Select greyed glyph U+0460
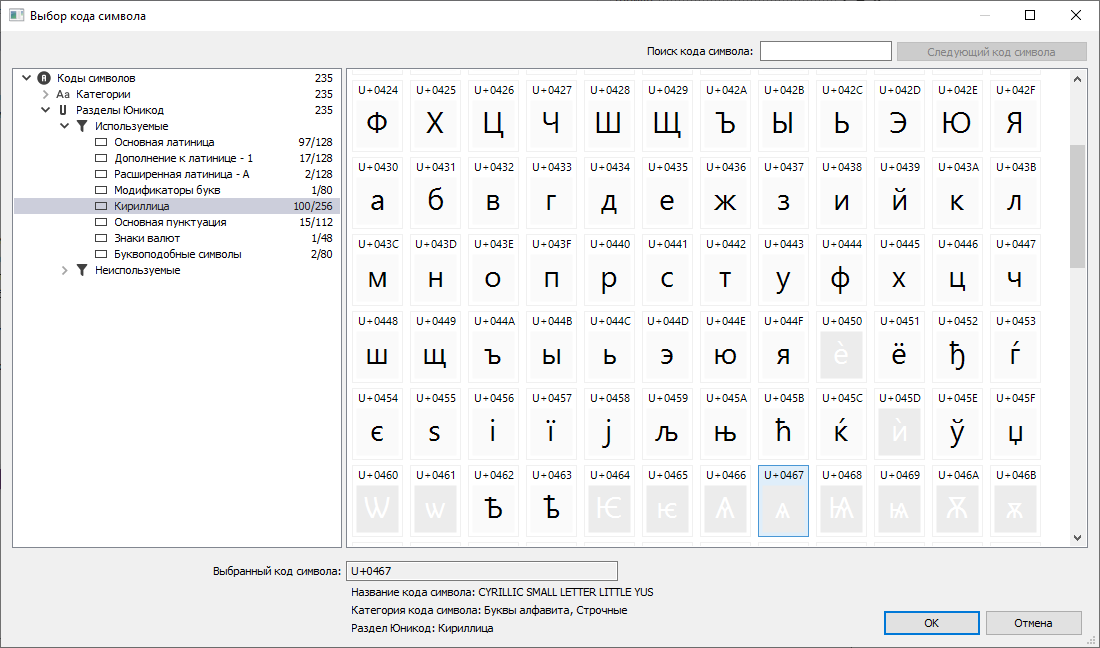Viewport: 1100px width, 648px height. (377, 501)
